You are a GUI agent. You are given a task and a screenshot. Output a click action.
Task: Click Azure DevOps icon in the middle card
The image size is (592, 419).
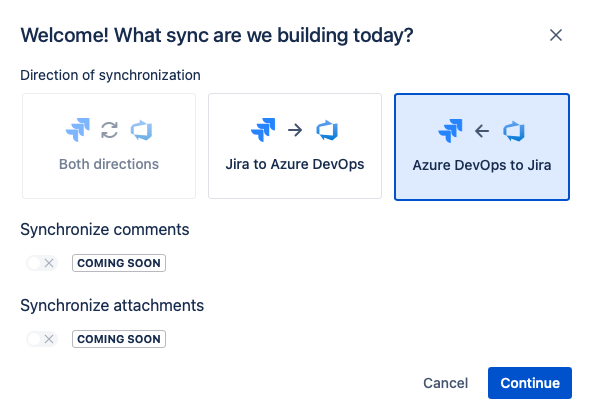click(327, 130)
